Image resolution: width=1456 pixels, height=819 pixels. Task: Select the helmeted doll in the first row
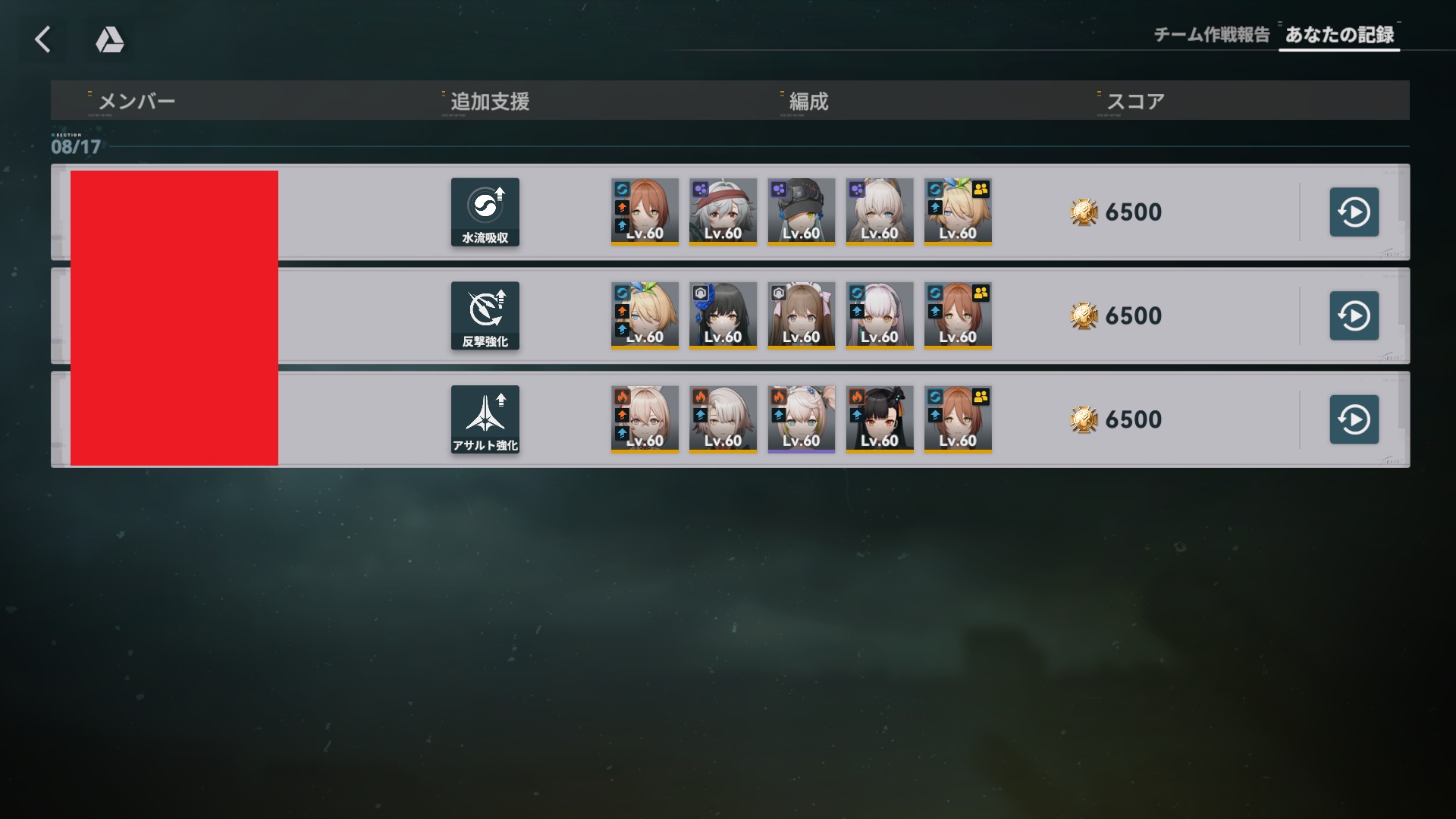coord(801,212)
